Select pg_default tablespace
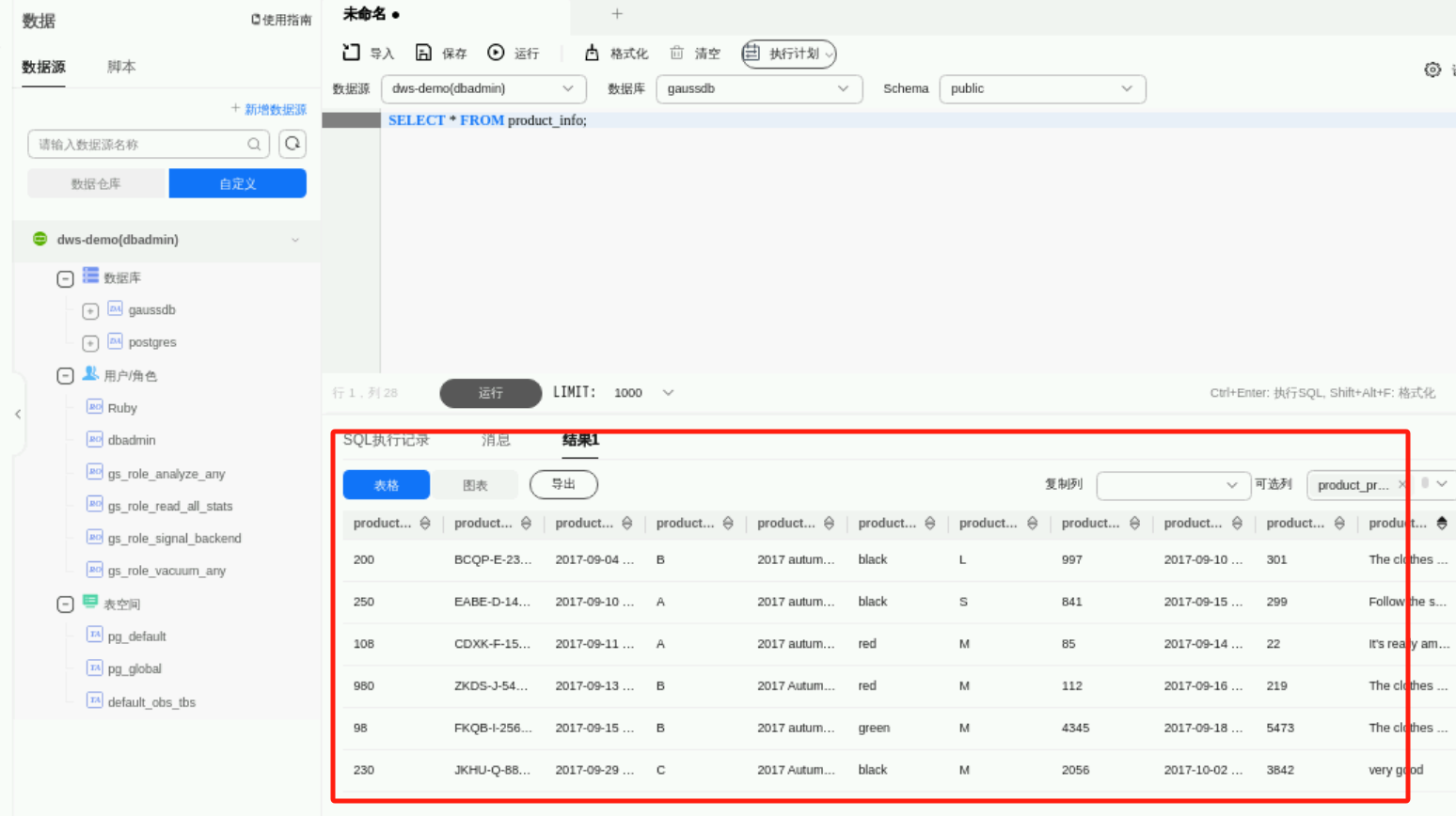The width and height of the screenshot is (1456, 816). click(x=136, y=636)
